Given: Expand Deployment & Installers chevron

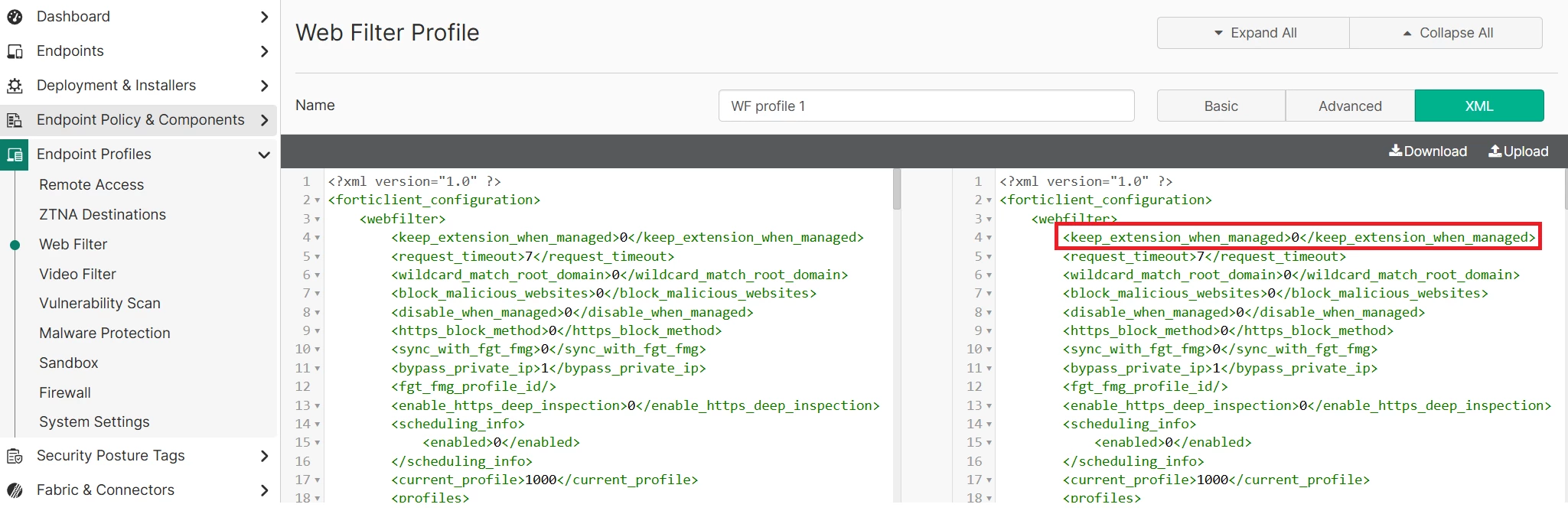Looking at the screenshot, I should [264, 86].
